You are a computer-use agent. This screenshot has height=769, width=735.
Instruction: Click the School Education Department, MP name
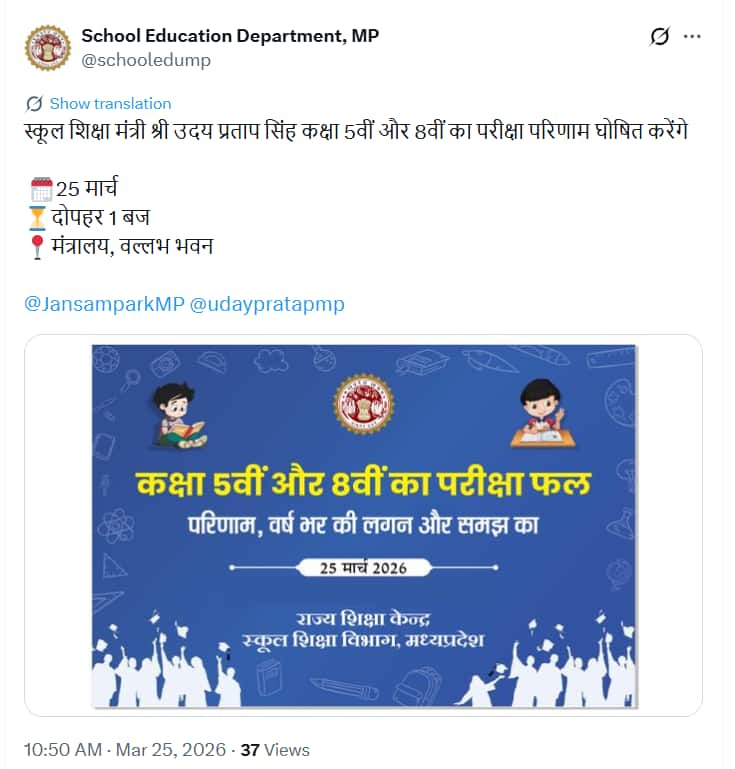(230, 36)
